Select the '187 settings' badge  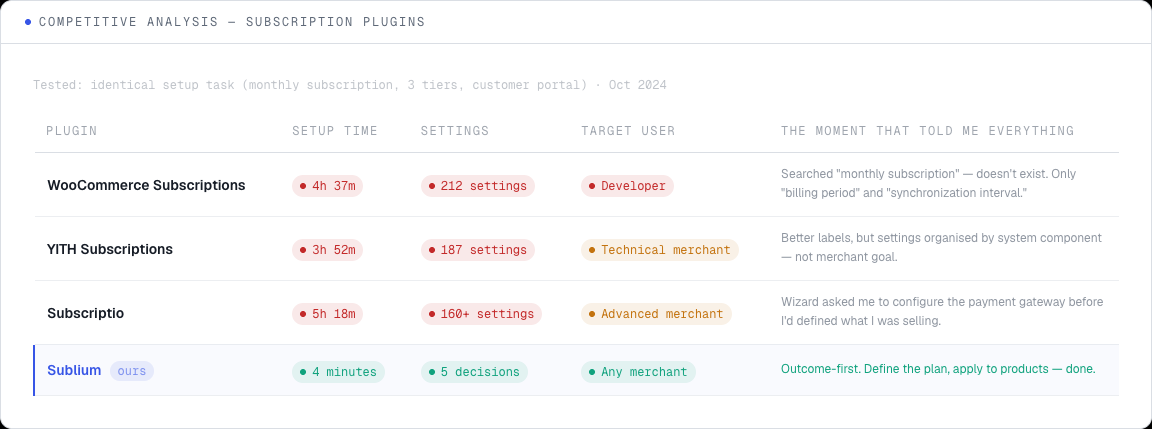click(477, 250)
